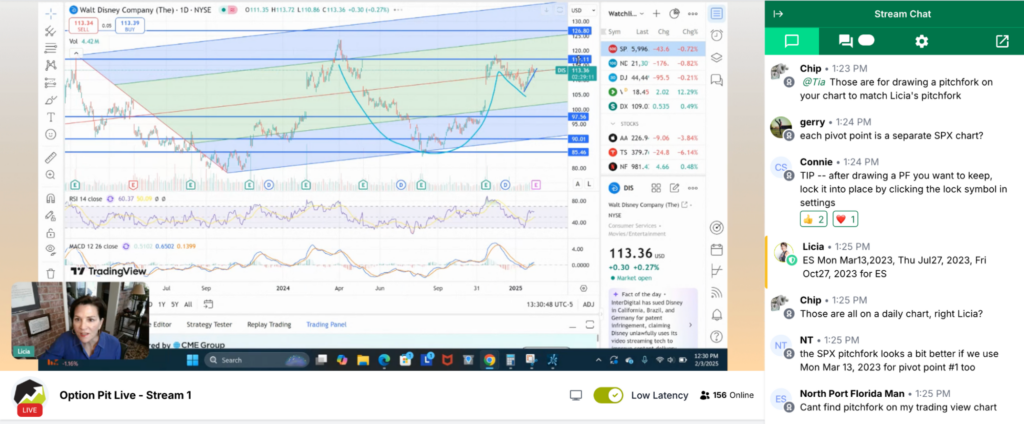Toggle log scale L button
The image size is (1024, 424).
point(588,184)
